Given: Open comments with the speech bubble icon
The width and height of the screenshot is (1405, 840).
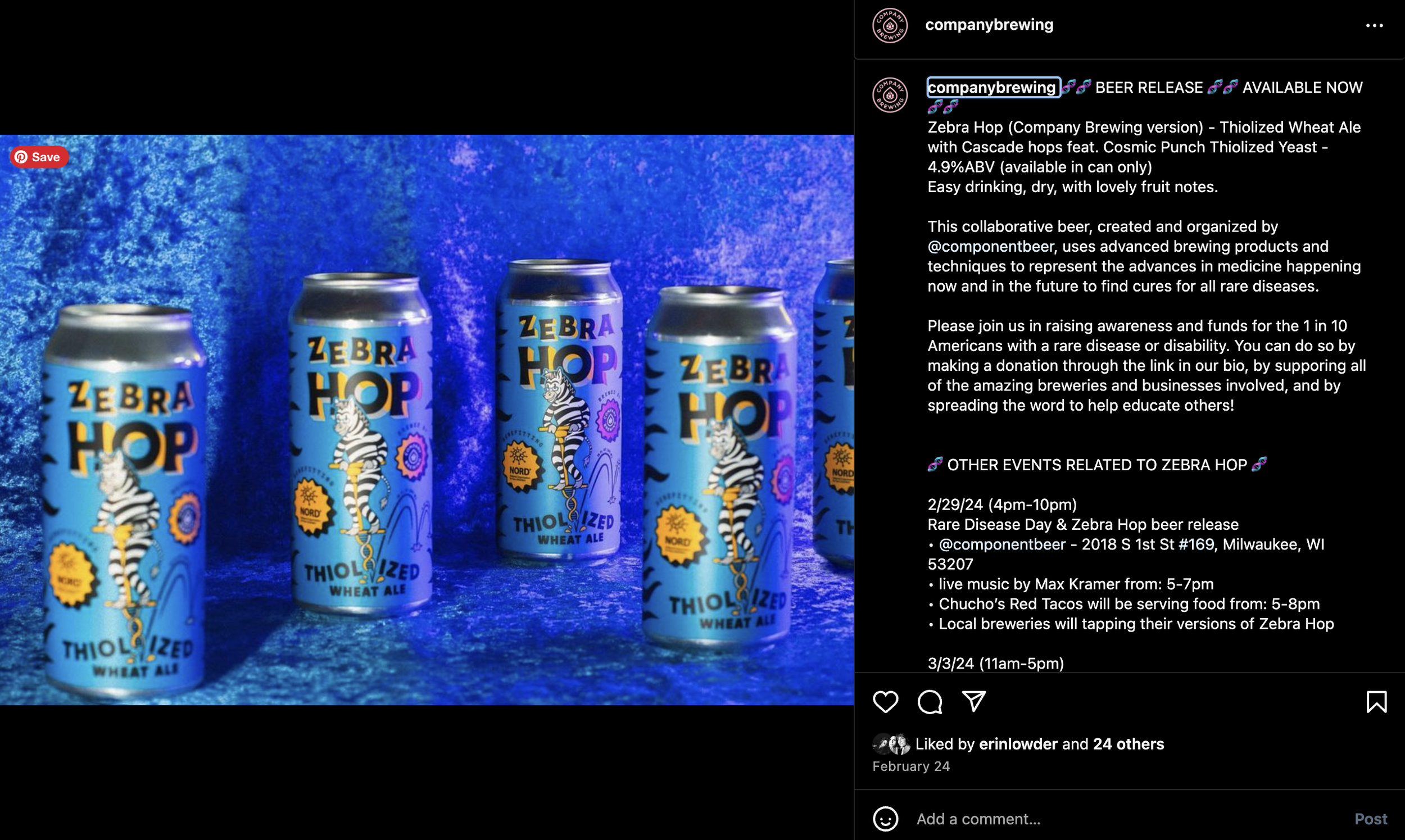Looking at the screenshot, I should pyautogui.click(x=930, y=702).
